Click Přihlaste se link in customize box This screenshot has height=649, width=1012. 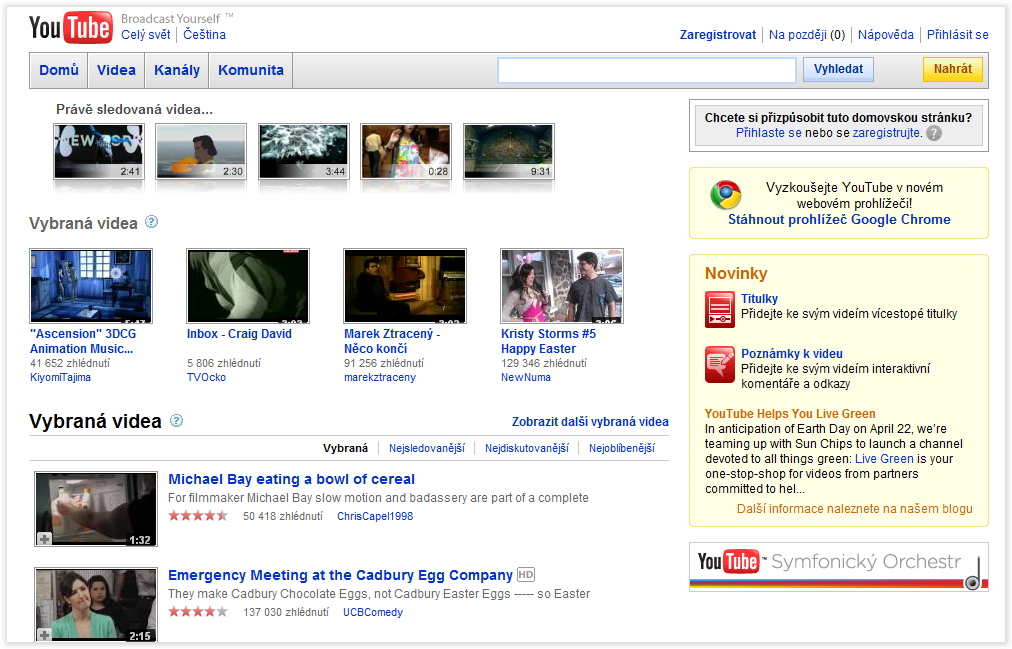769,133
